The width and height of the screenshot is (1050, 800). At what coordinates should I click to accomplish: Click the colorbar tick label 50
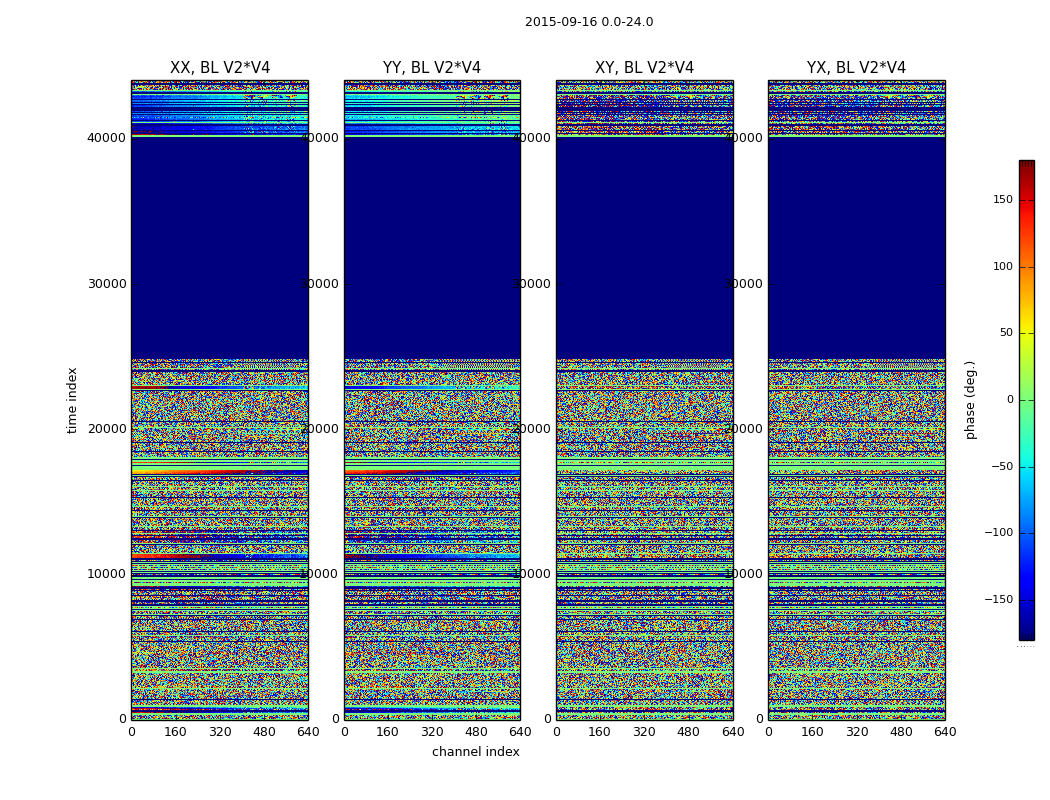click(x=1006, y=333)
